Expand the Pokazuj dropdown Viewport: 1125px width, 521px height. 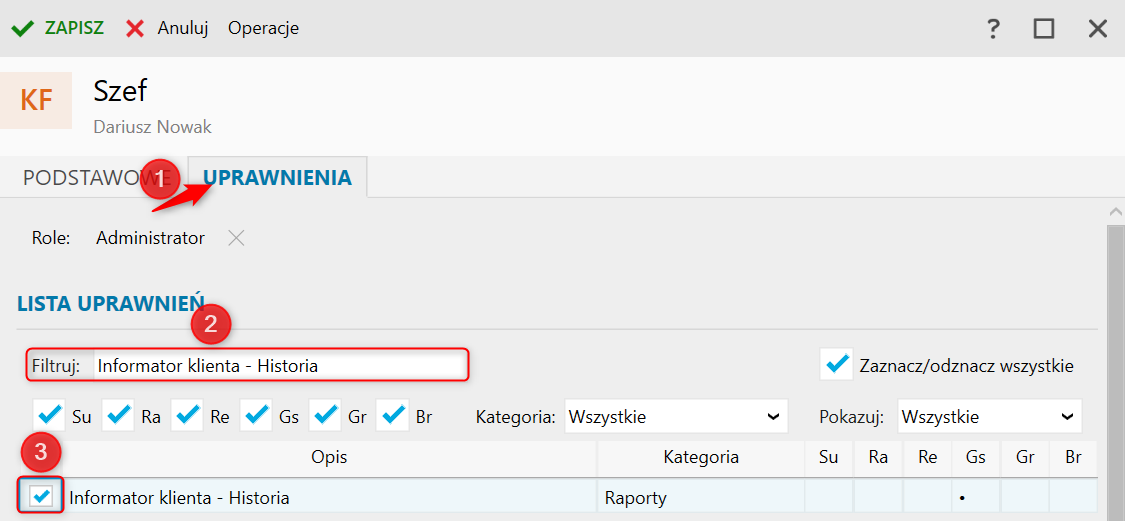989,416
